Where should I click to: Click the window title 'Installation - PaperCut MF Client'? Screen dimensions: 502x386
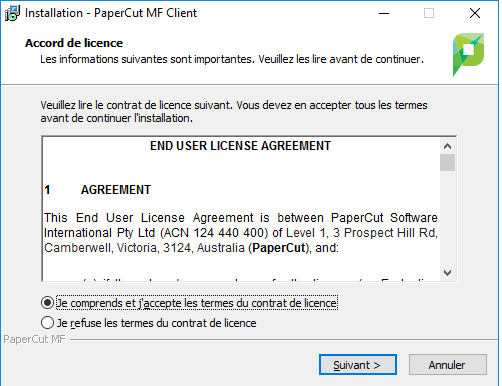(x=111, y=13)
